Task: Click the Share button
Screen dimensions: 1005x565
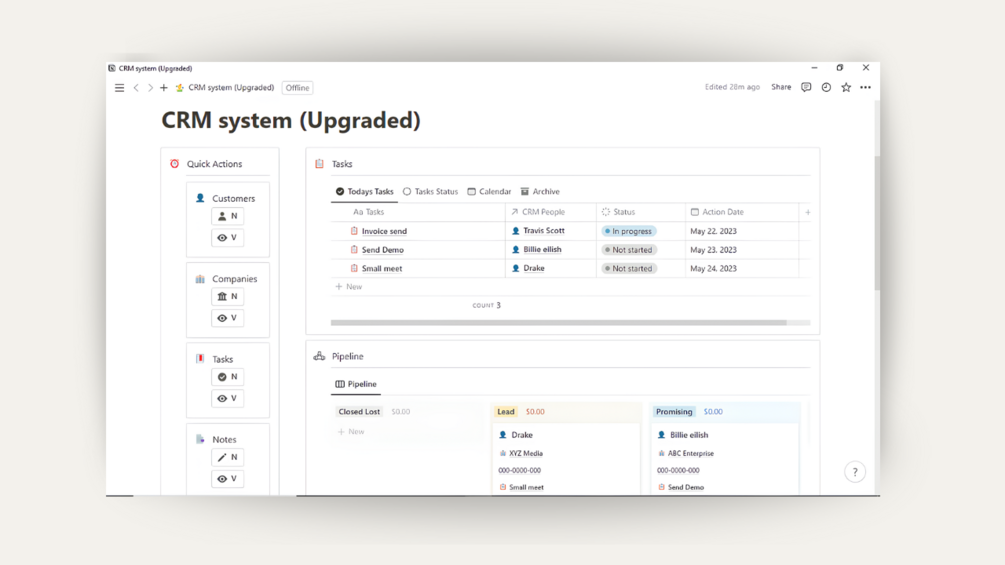Action: [x=781, y=87]
